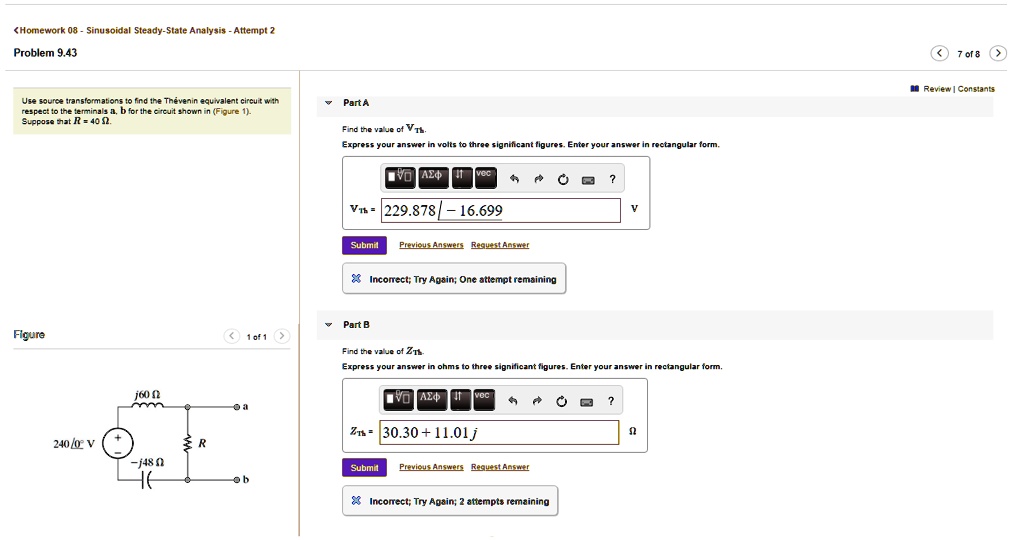Collapse the Part A section triangle
Viewport: 1011px width, 540px height.
pos(328,103)
